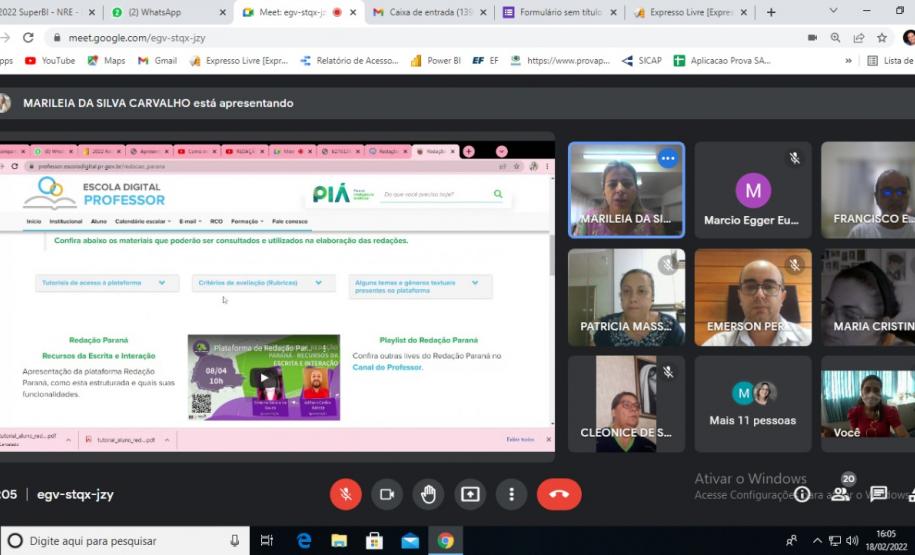Raise hand in the meeting
This screenshot has height=555, width=915.
[428, 494]
